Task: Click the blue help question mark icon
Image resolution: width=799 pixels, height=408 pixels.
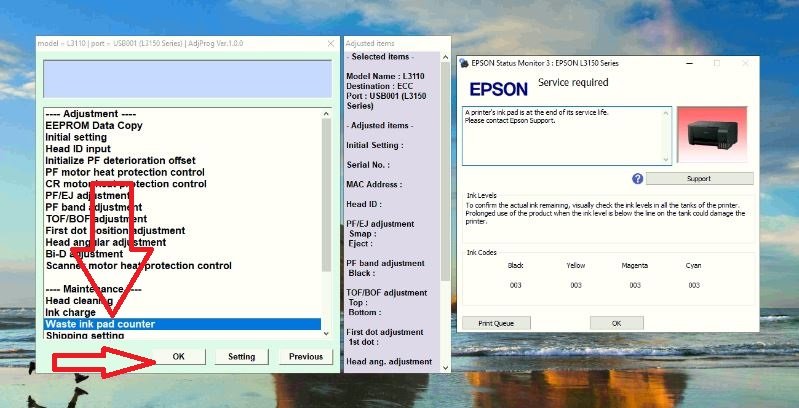Action: pos(637,179)
